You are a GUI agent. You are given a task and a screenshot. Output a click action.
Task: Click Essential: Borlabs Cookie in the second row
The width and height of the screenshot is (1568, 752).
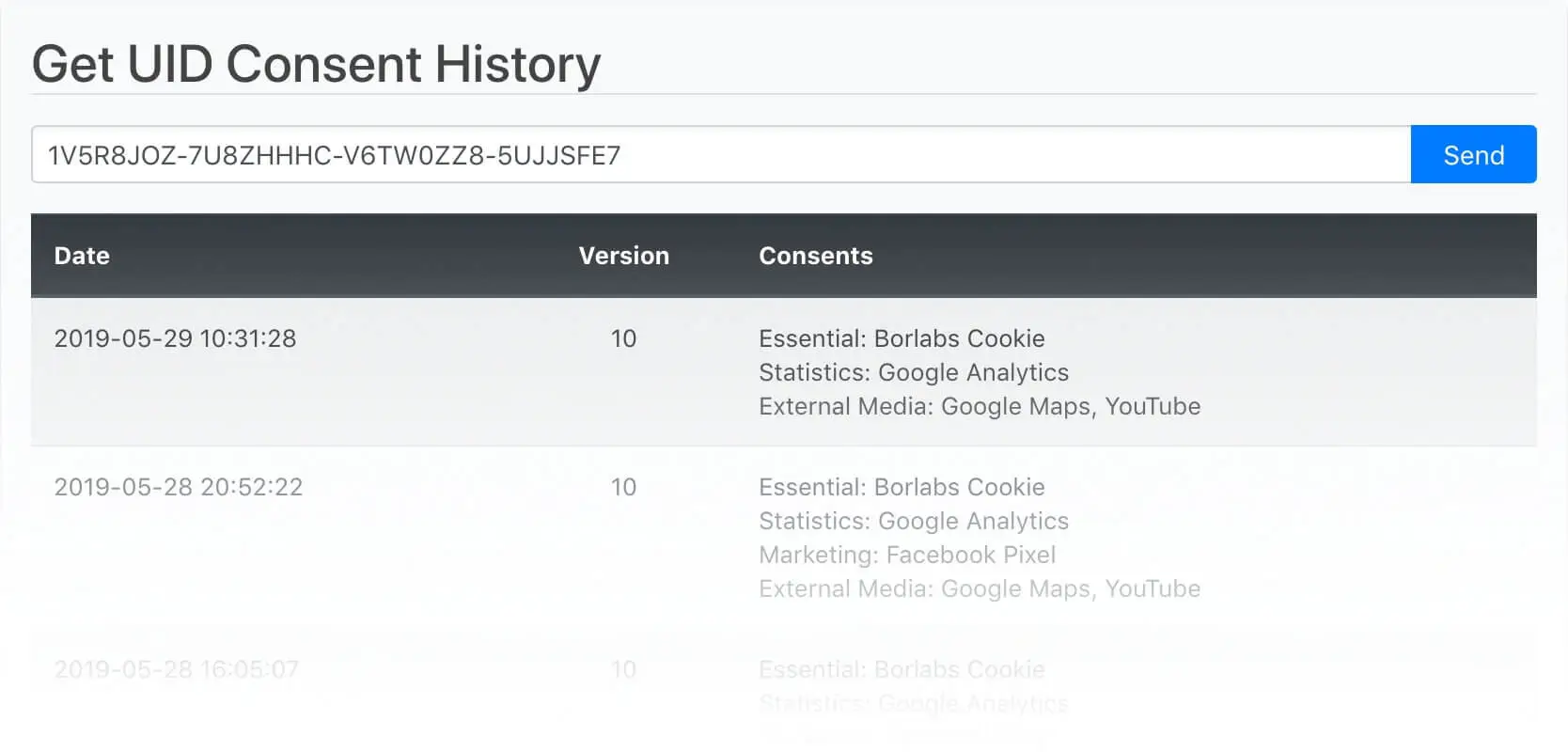tap(902, 487)
